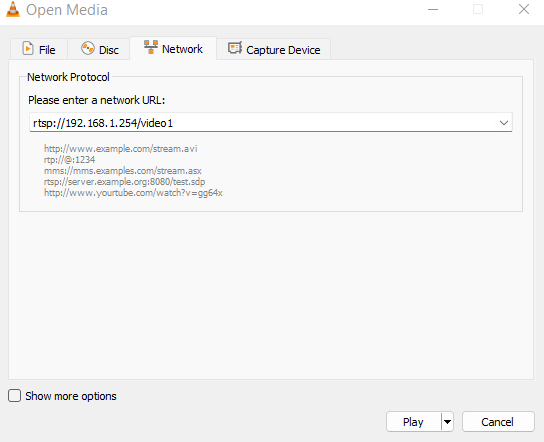This screenshot has height=442, width=544.
Task: Click the 'Please enter a network URL' label
Action: point(96,100)
